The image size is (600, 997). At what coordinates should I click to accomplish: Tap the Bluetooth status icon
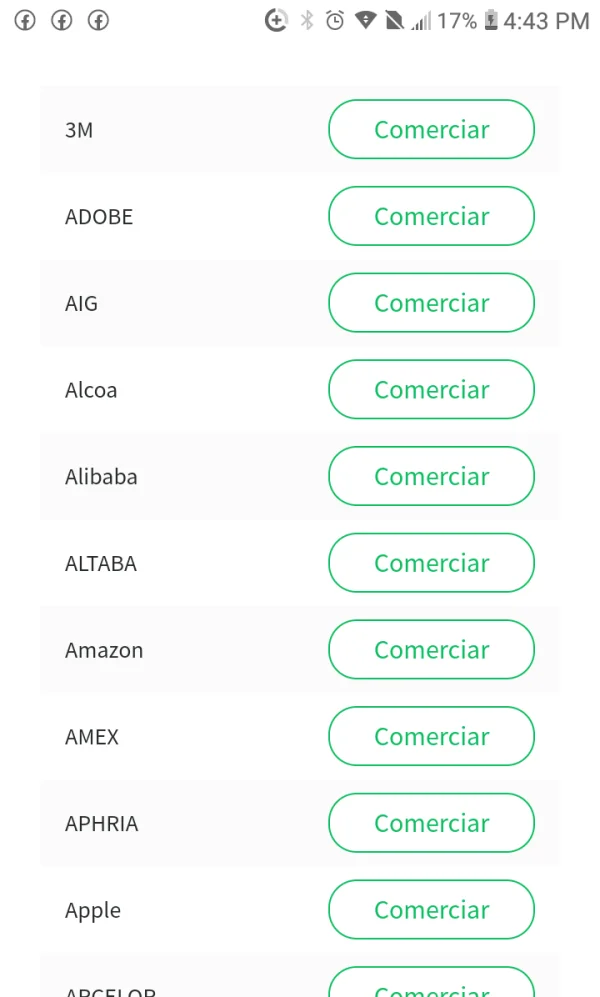(307, 20)
